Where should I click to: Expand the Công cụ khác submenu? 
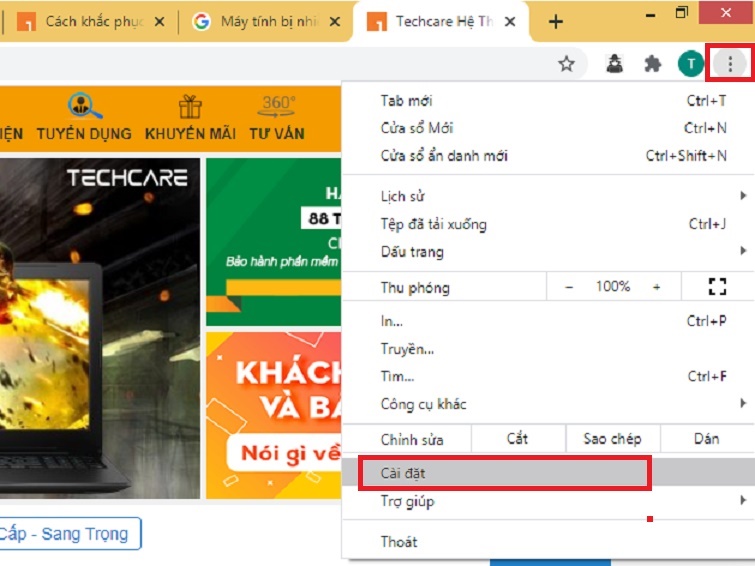742,404
